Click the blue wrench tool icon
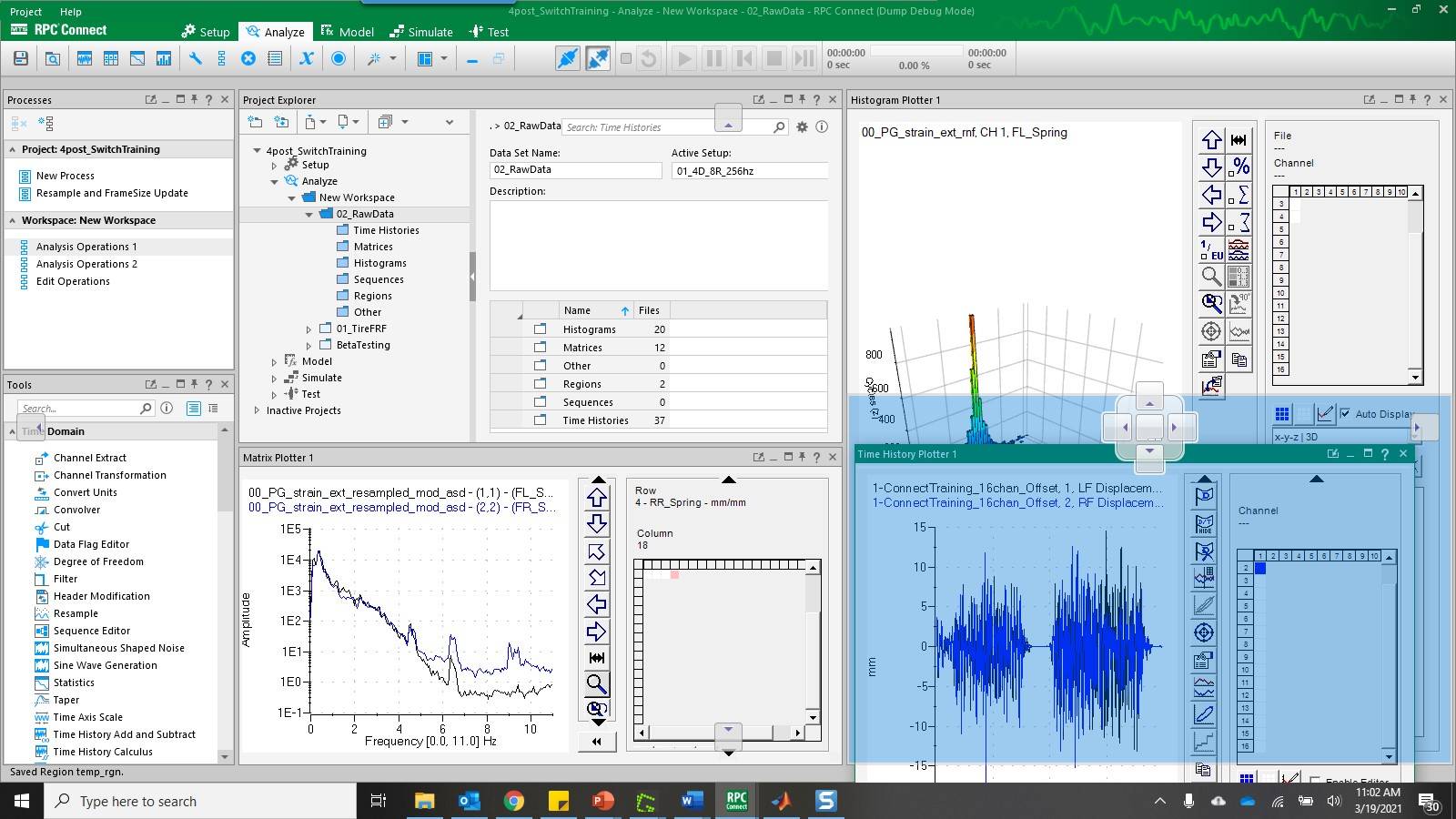Screen dimensions: 1456x819 [195, 58]
